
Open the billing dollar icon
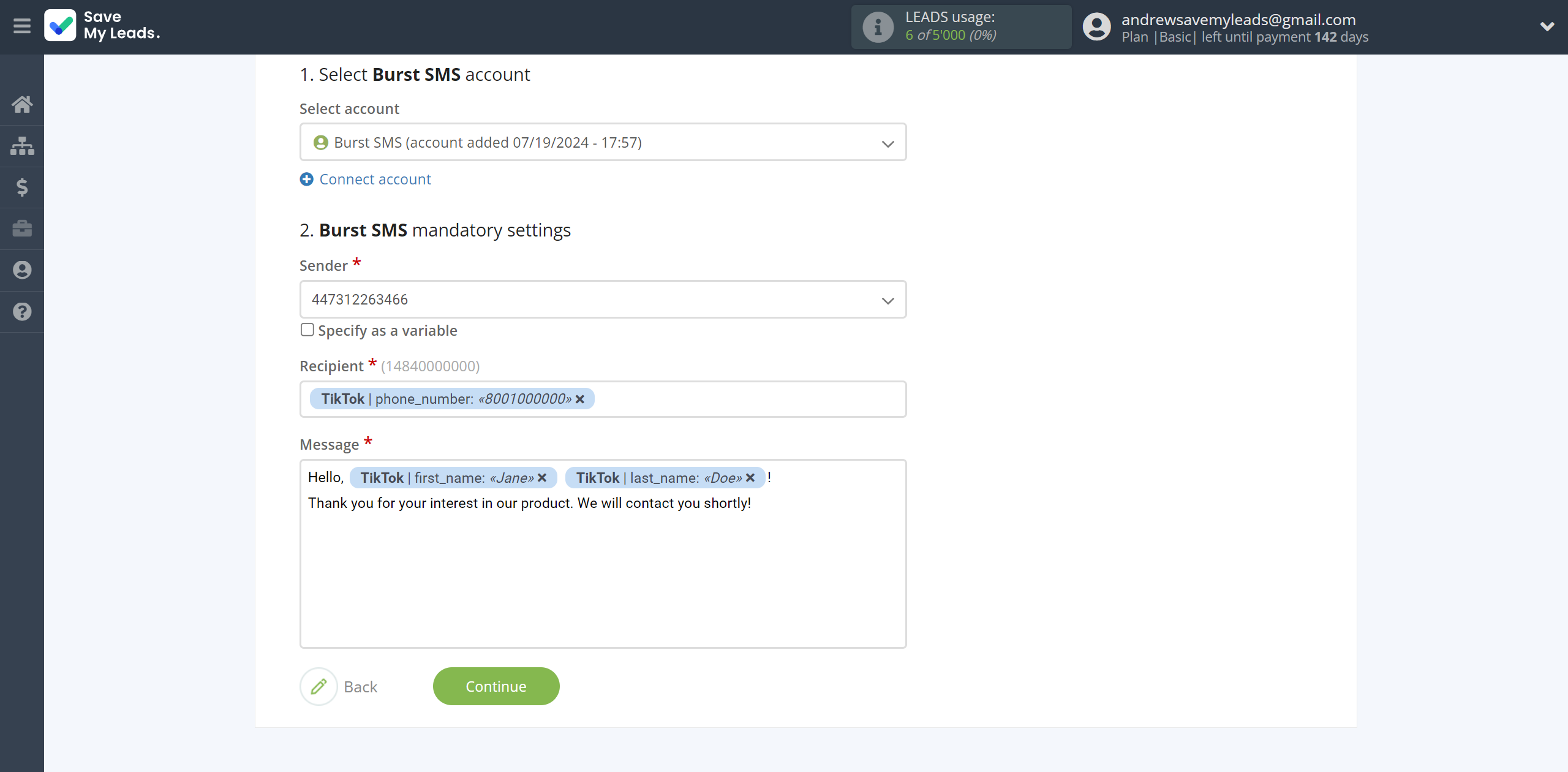coord(22,187)
